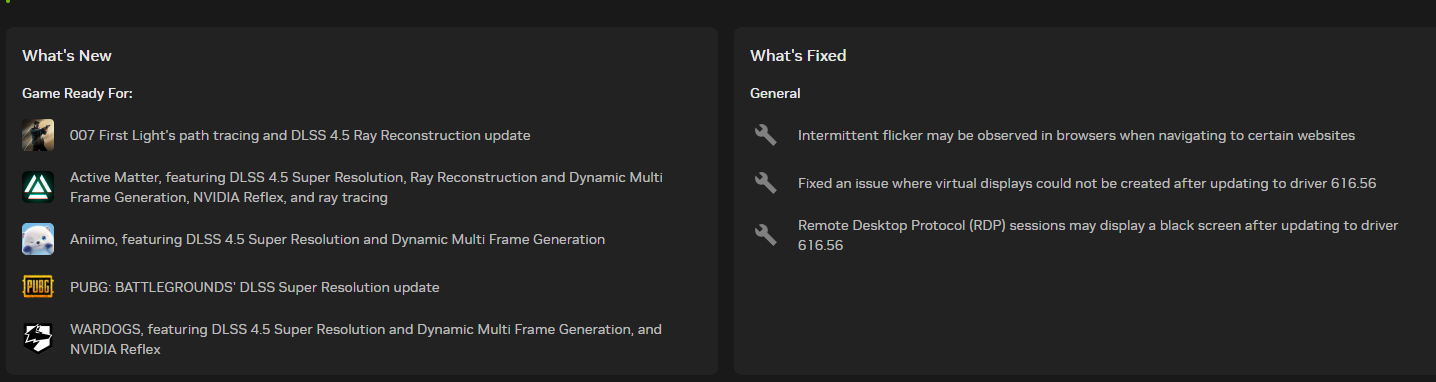
Task: Click wrench icon beside Remote Desktop Protocol fix
Action: (x=765, y=235)
